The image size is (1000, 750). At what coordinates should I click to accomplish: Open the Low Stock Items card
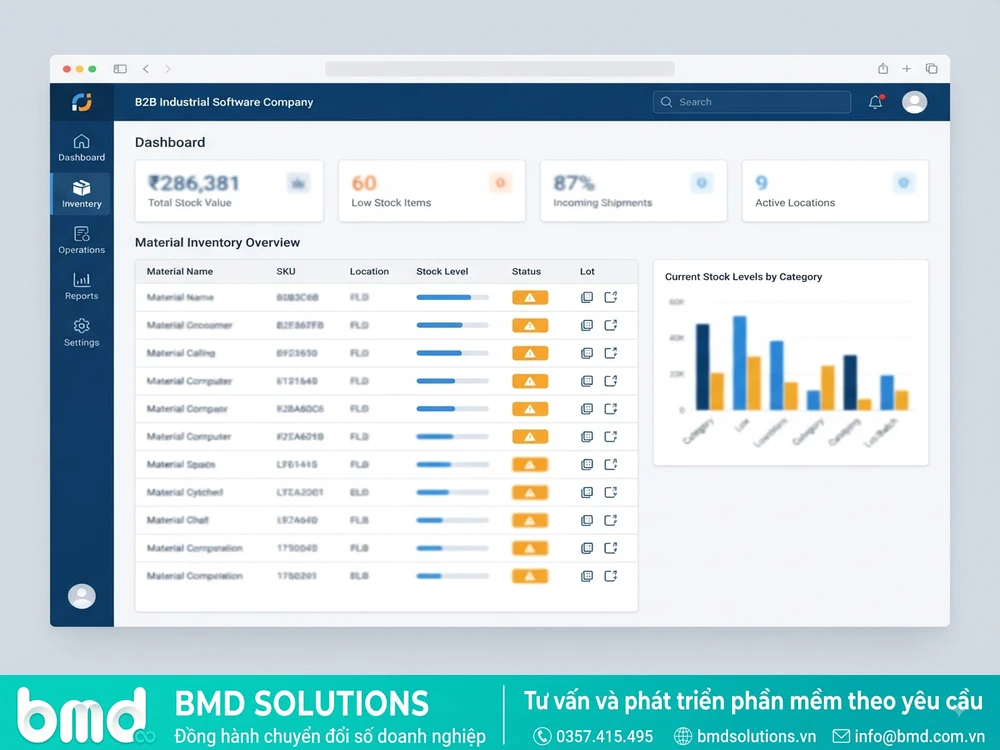432,191
